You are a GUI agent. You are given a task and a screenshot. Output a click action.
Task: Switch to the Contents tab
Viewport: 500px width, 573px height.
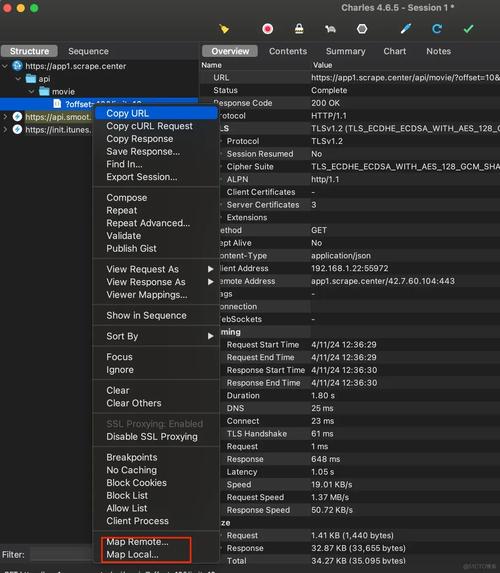pos(288,51)
